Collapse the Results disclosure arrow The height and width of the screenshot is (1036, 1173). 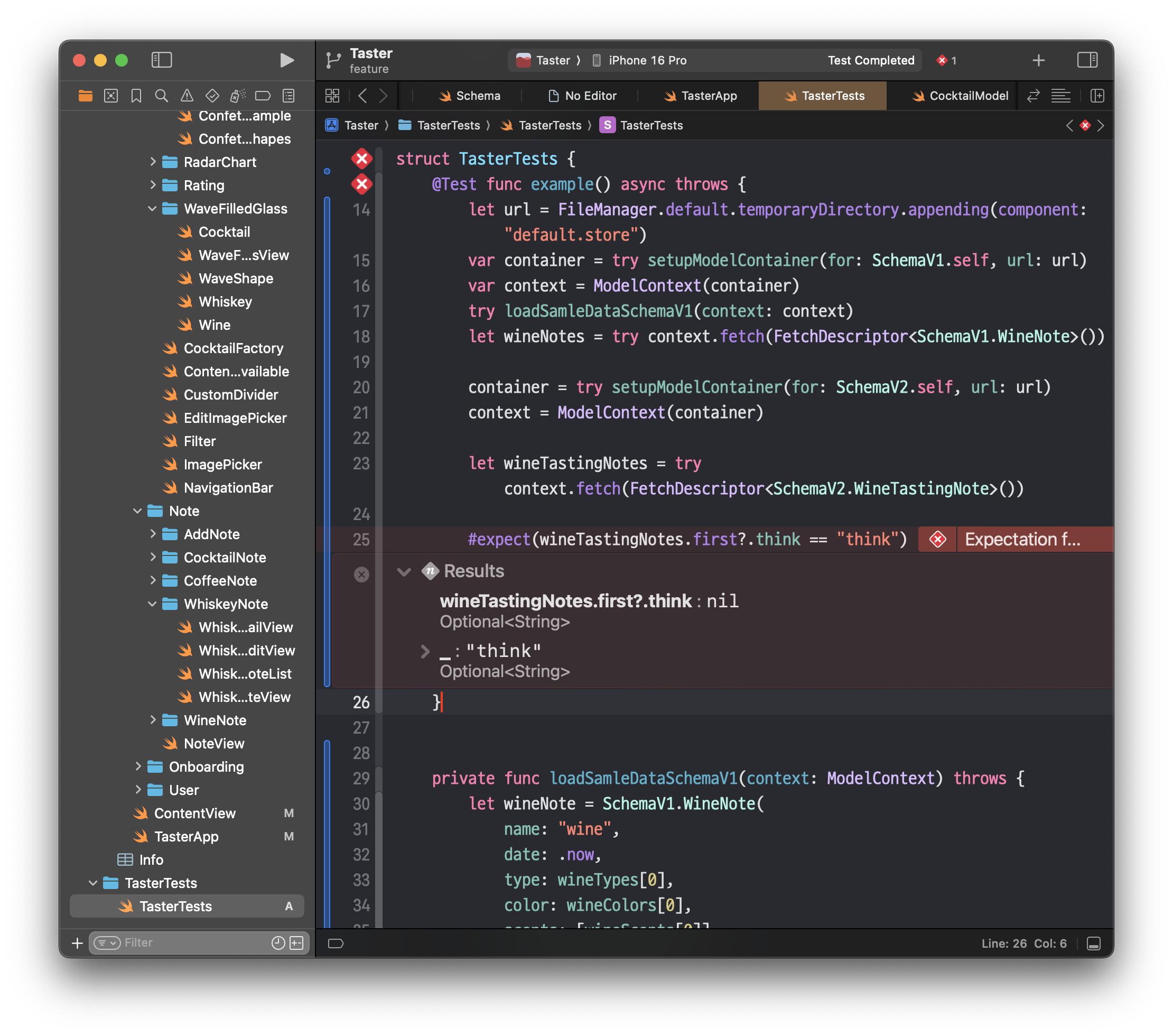[404, 572]
